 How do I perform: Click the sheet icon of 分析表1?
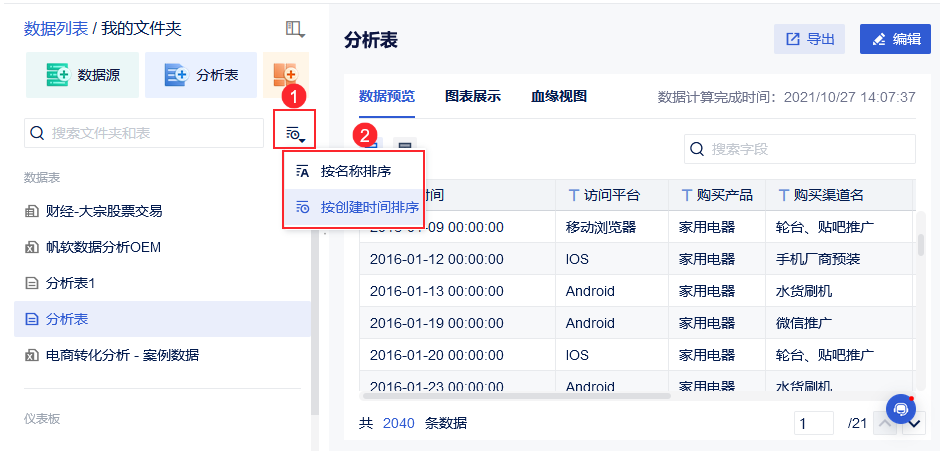31,283
